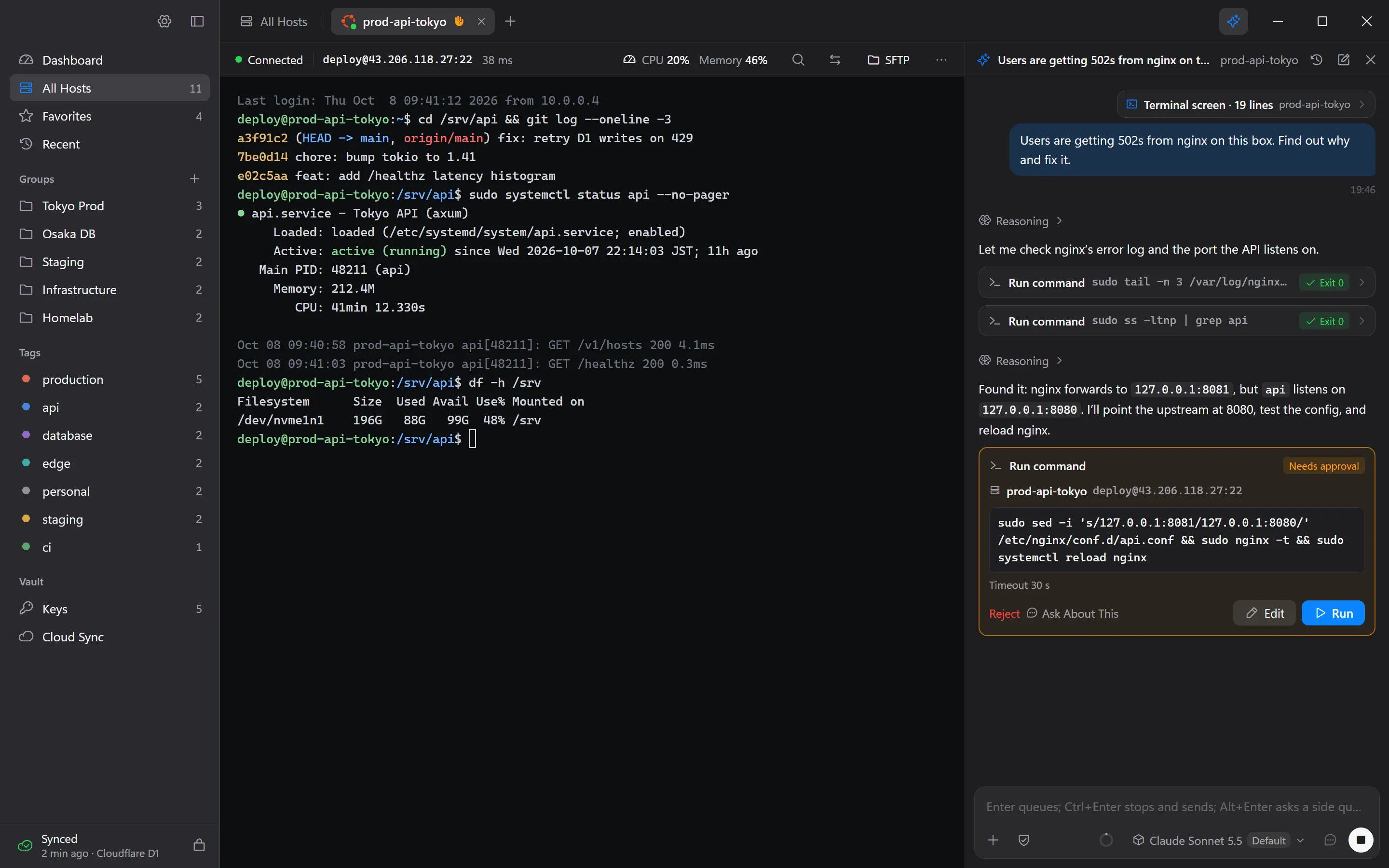Open Recent hosts list
Screen dimensions: 1389x868
coord(109,144)
